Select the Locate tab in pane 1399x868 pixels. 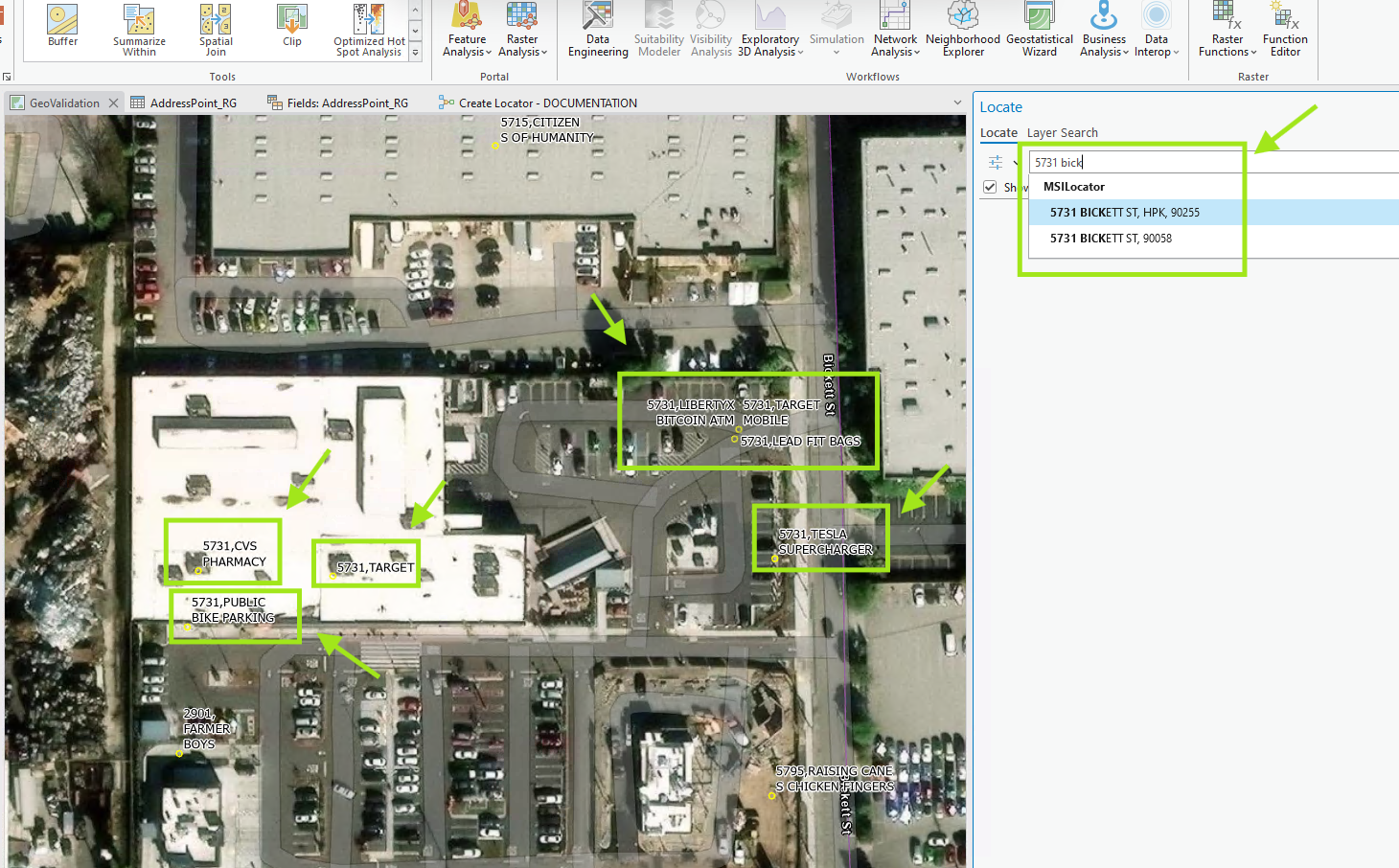point(998,133)
